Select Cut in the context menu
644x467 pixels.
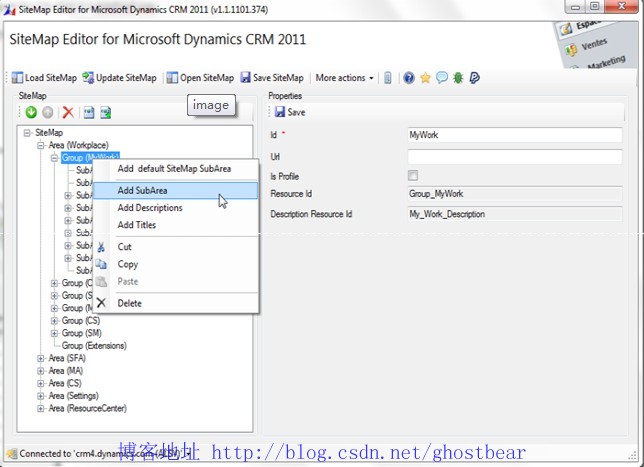point(176,247)
